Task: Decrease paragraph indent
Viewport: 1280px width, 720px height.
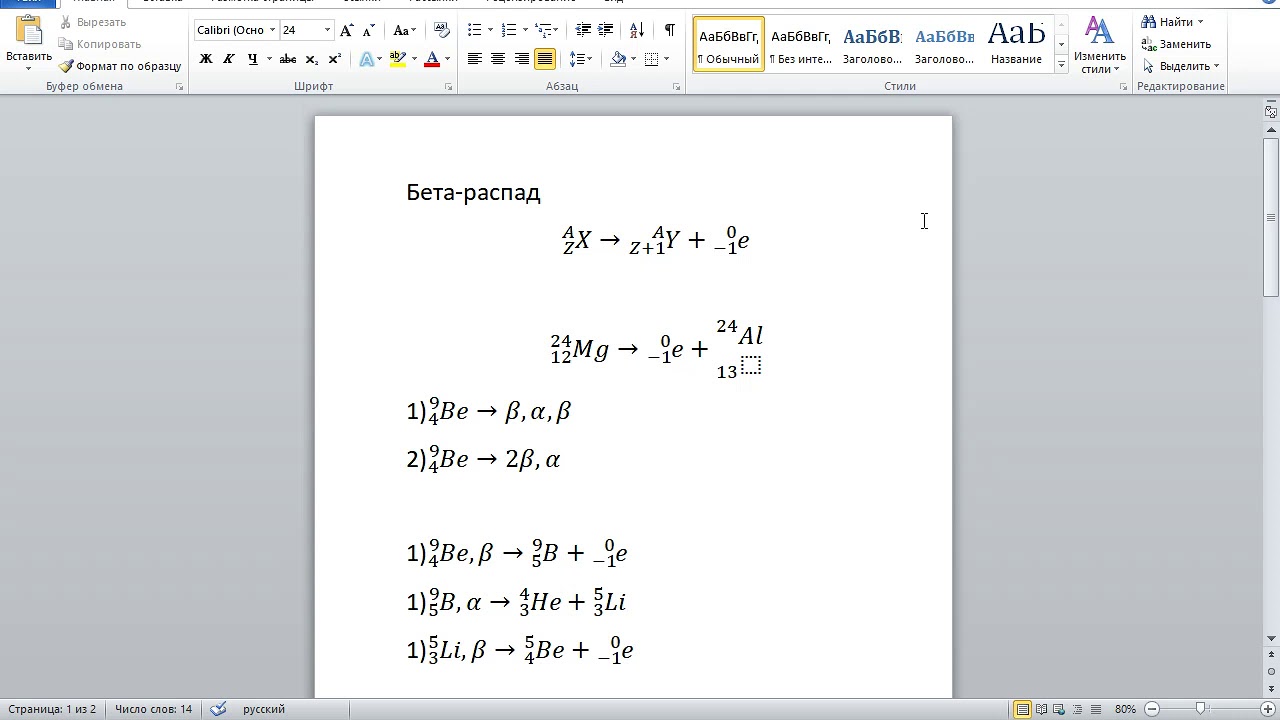Action: (x=584, y=30)
